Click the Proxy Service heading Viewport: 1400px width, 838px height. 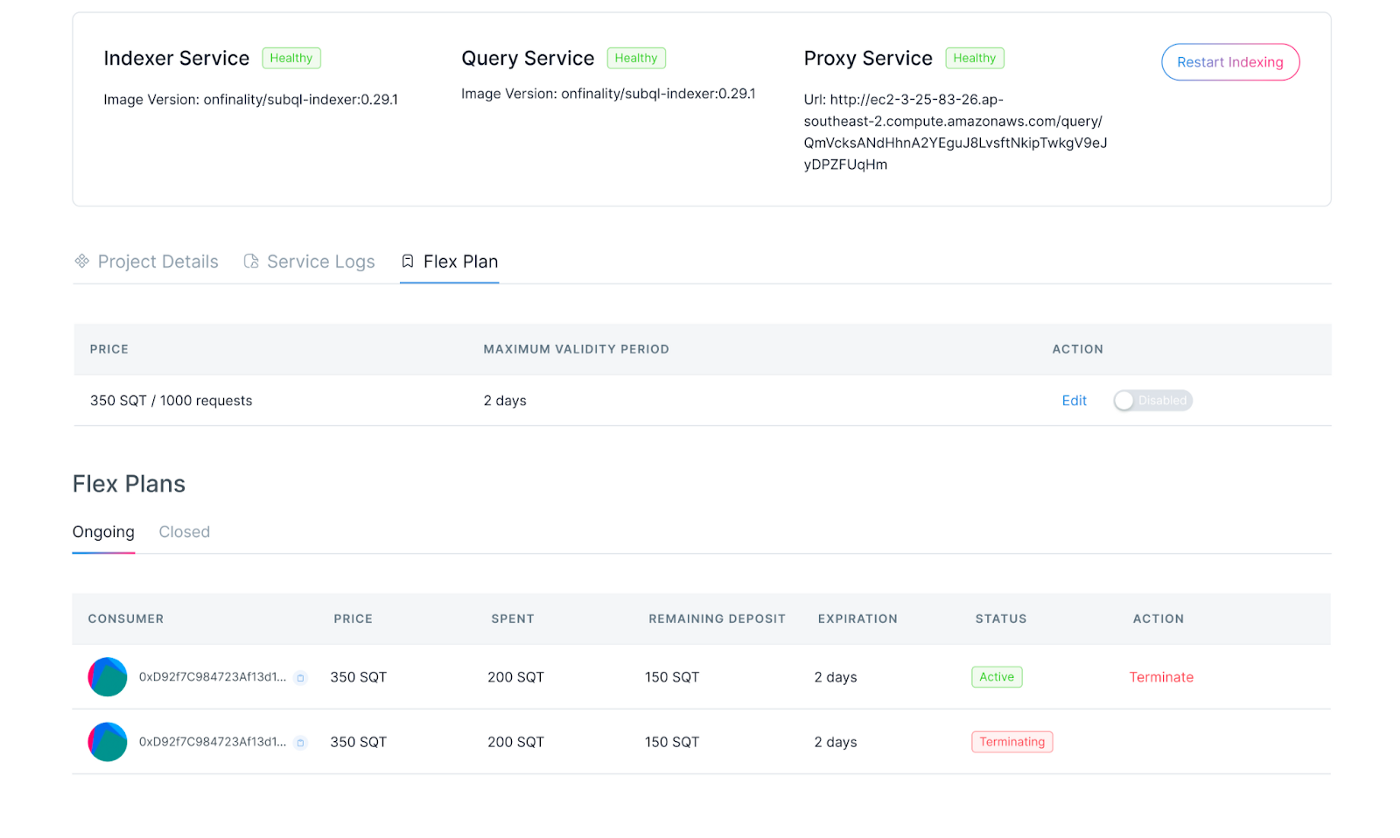pyautogui.click(x=868, y=58)
